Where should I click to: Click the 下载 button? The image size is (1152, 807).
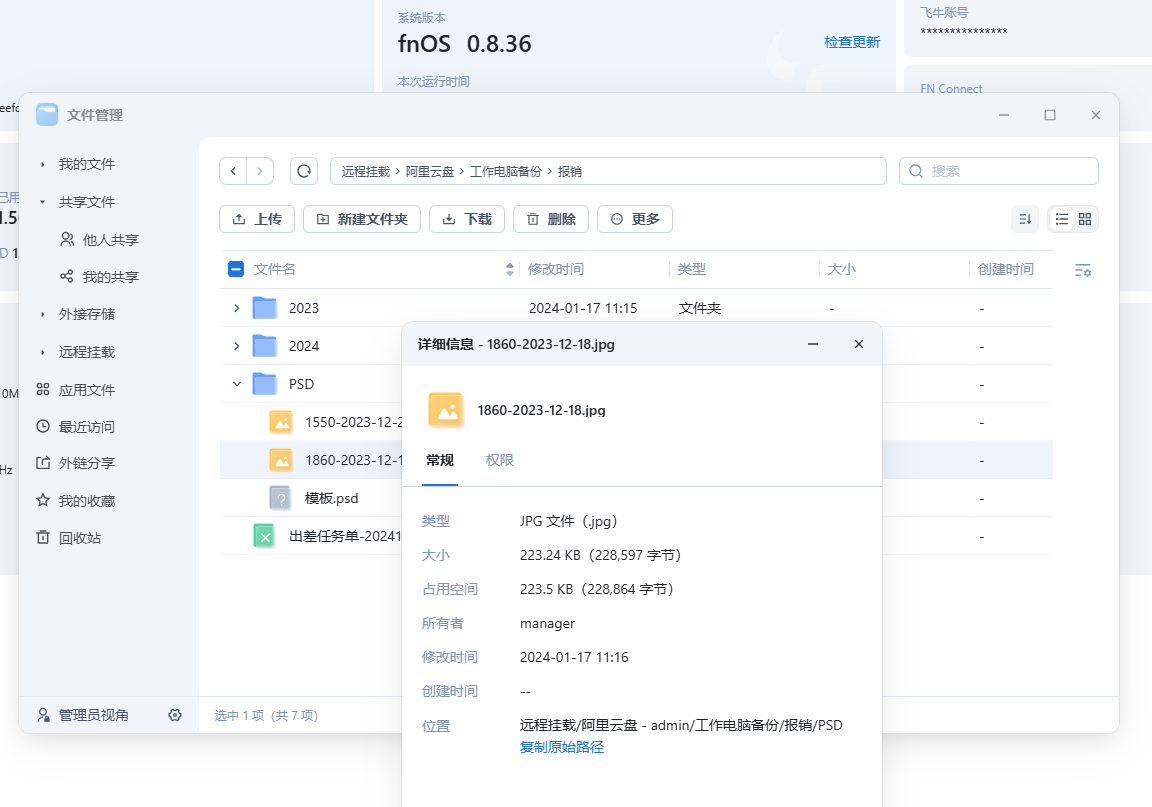(x=467, y=219)
